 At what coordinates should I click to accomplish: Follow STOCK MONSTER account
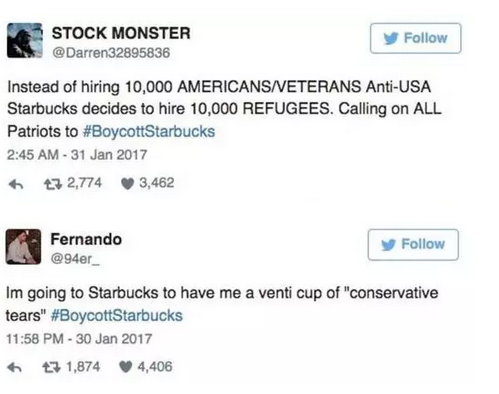(416, 38)
